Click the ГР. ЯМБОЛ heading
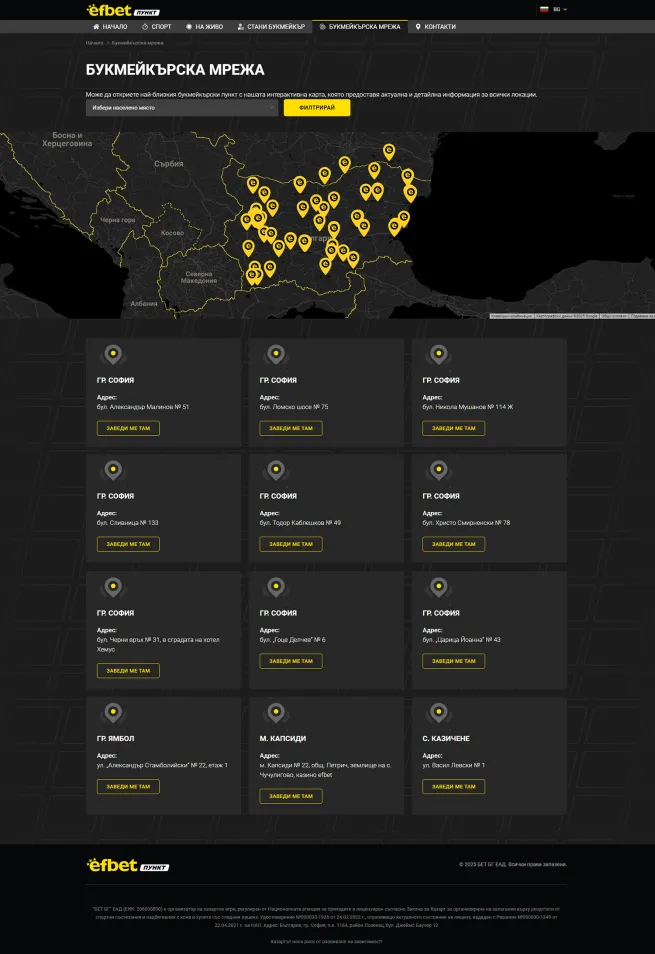The height and width of the screenshot is (954, 655). tap(116, 739)
